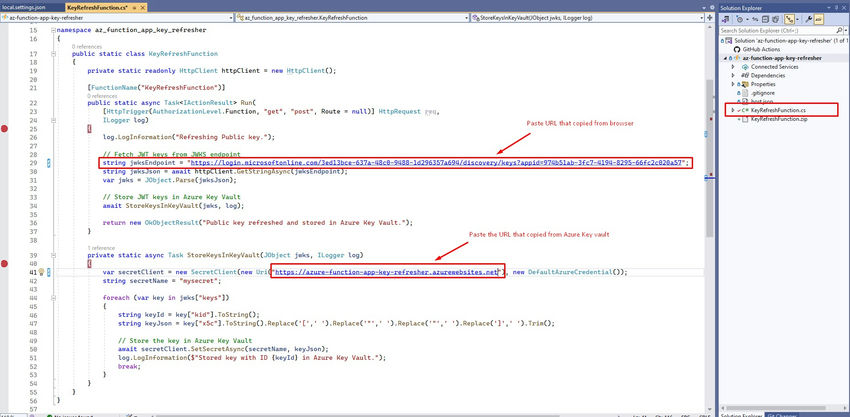The image size is (850, 417).
Task: Select the Dependencies tree item
Action: click(768, 75)
